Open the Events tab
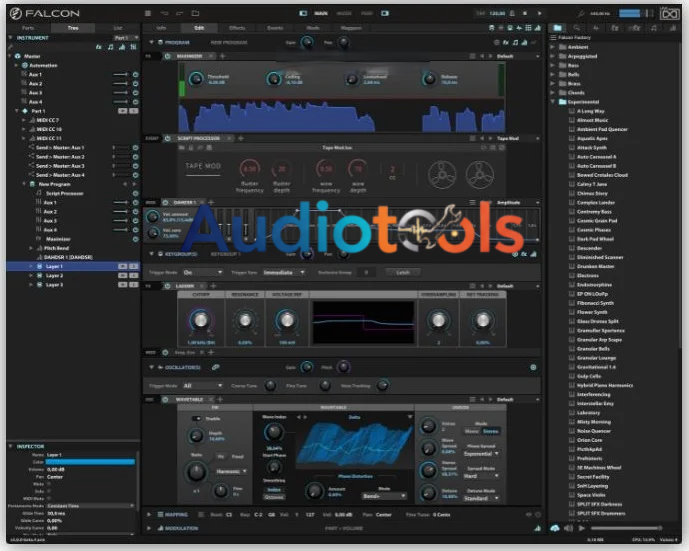Viewport: 689px width, 551px height. (x=275, y=28)
